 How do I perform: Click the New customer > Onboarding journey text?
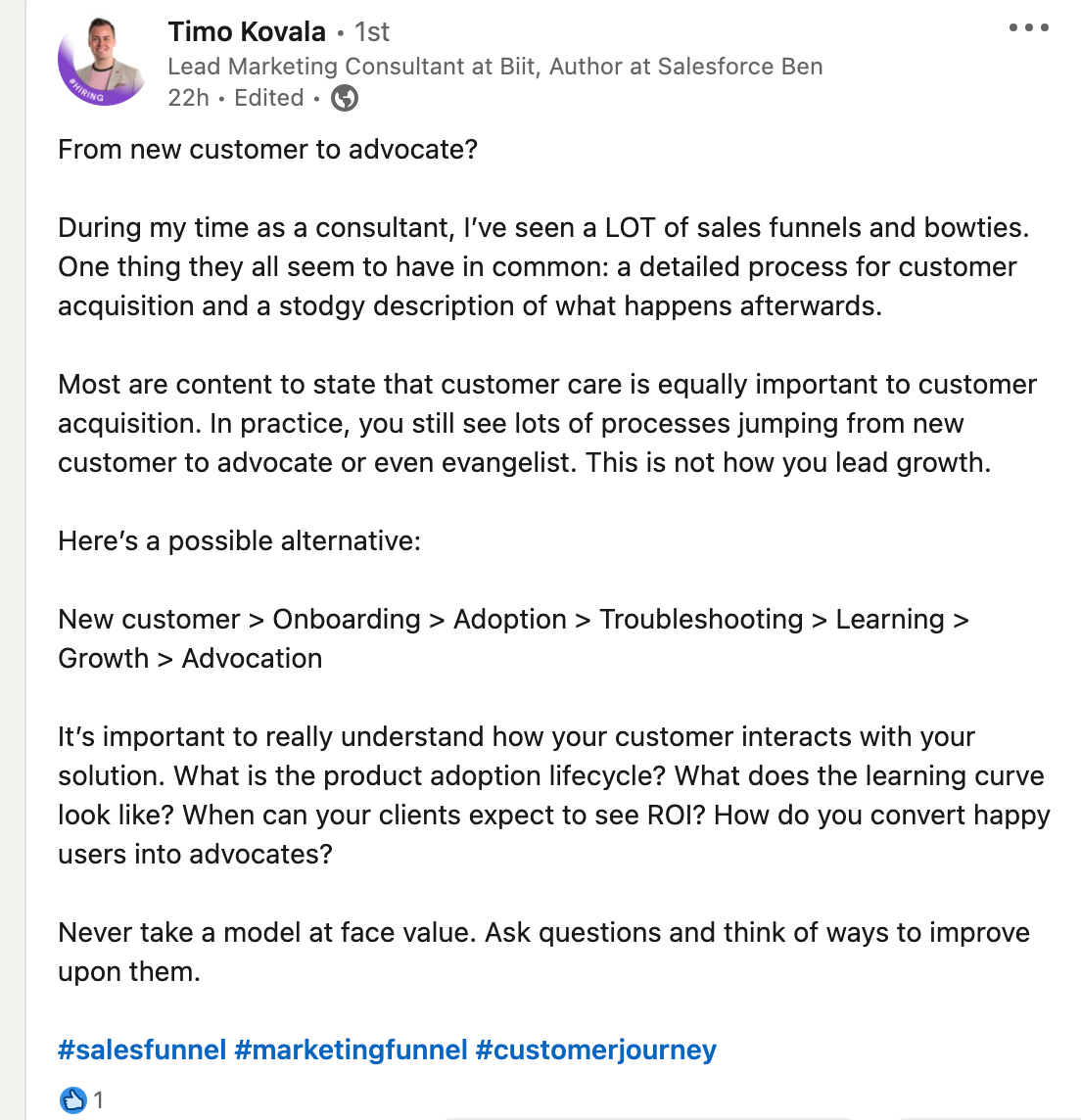coord(513,638)
